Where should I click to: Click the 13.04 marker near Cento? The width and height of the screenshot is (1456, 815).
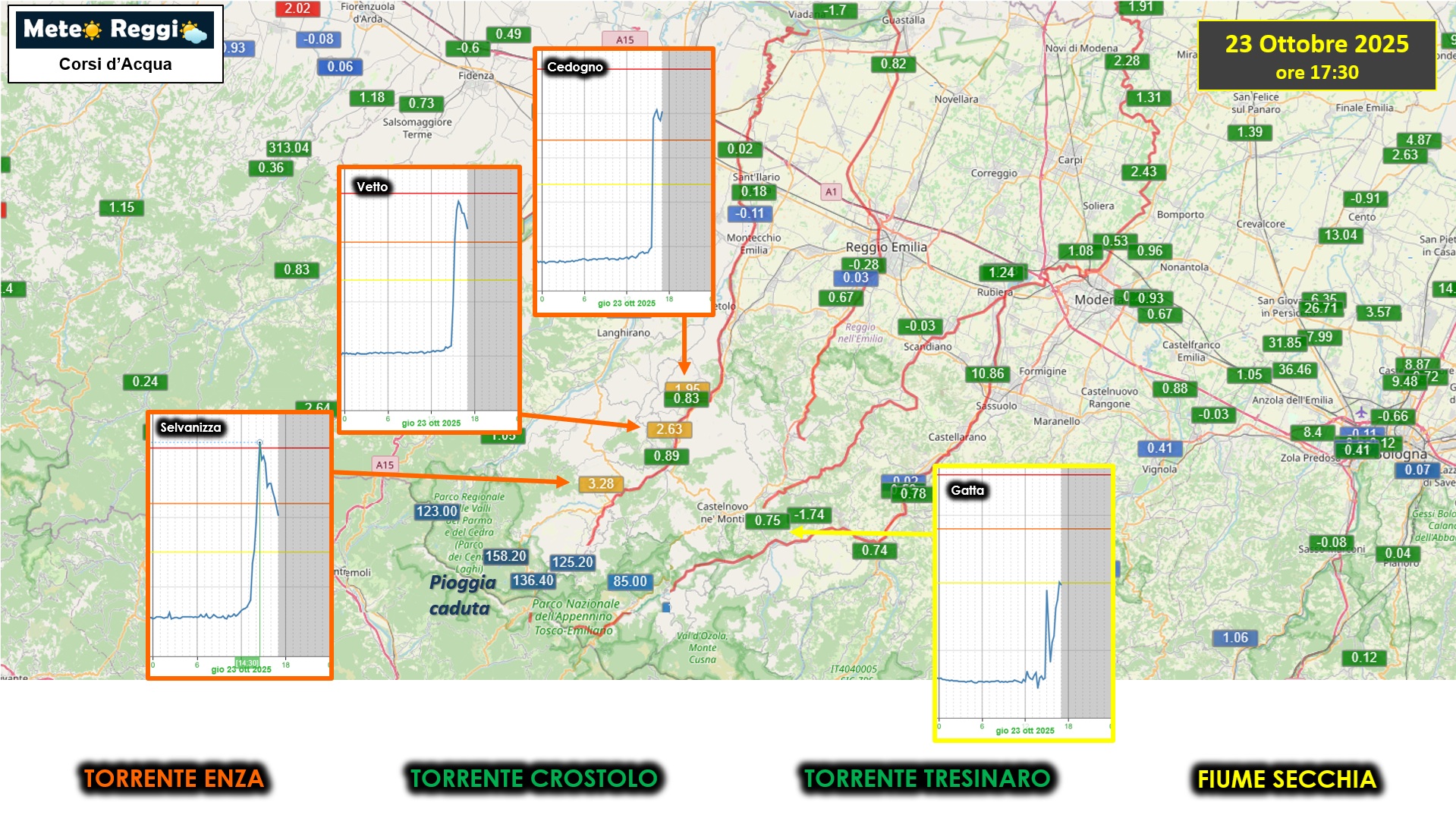point(1340,235)
